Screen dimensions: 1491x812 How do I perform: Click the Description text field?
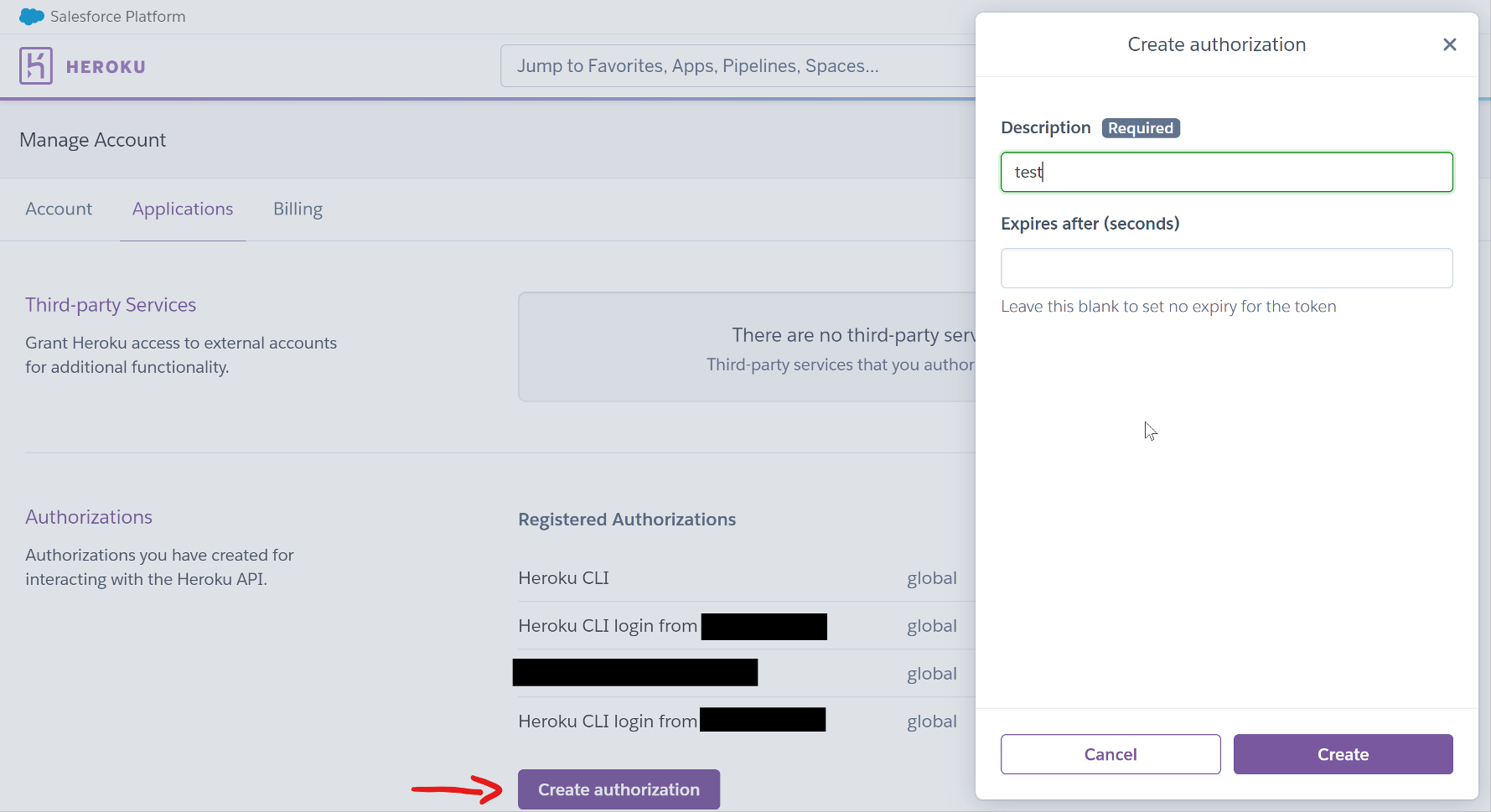point(1225,172)
